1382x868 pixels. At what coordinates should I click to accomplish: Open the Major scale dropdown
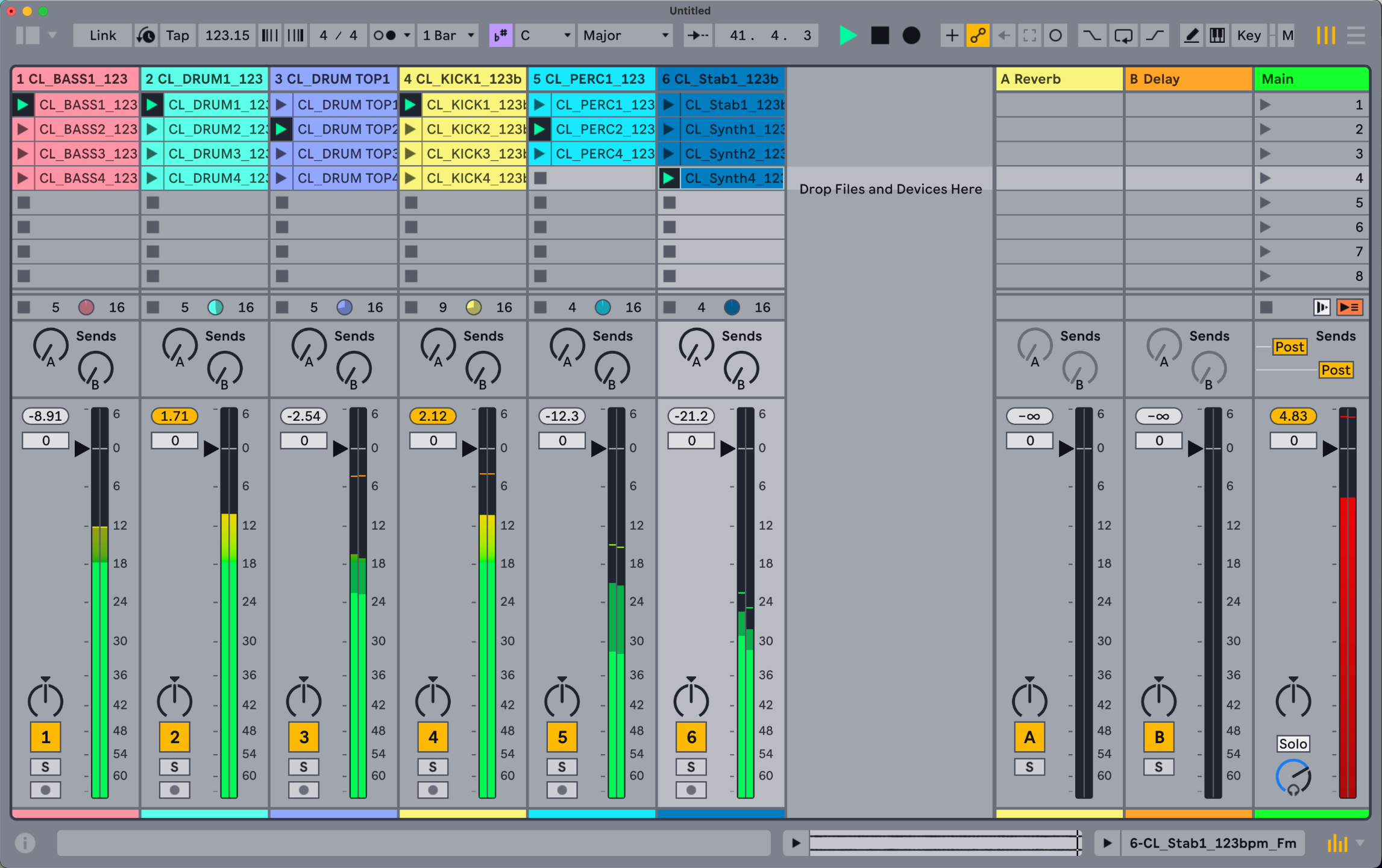(x=626, y=36)
